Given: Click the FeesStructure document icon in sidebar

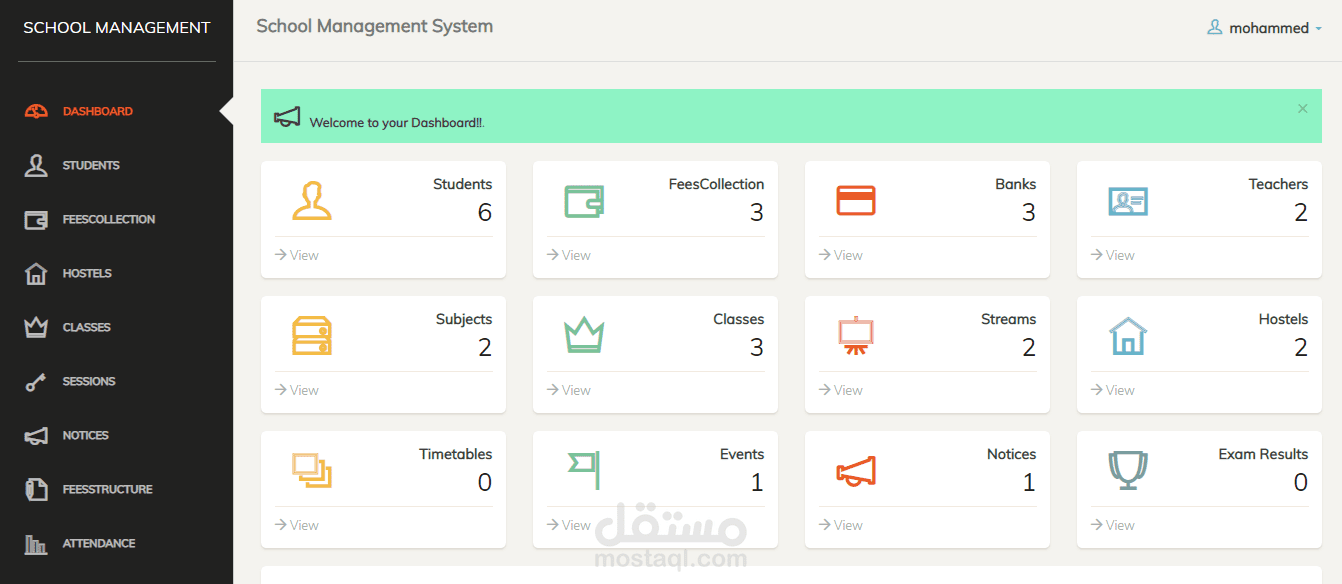Looking at the screenshot, I should point(36,489).
